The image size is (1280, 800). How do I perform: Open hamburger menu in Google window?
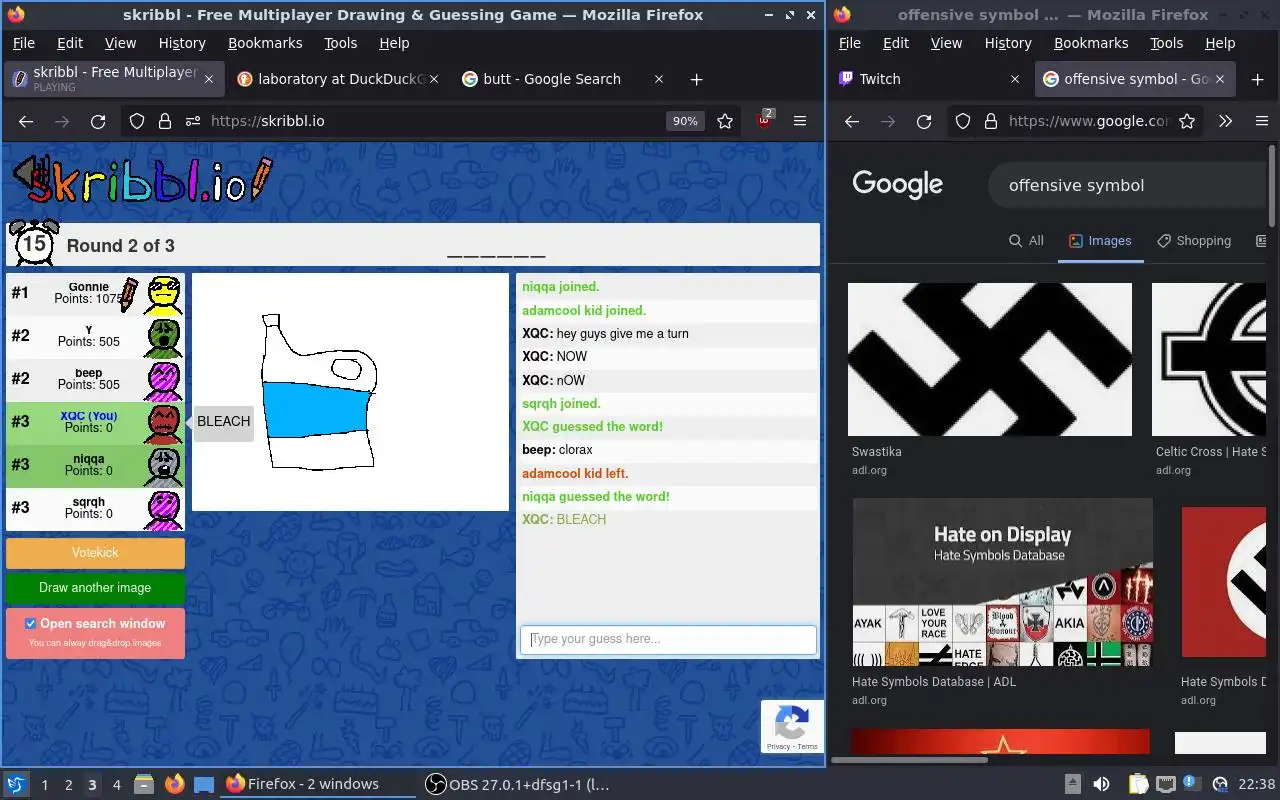[1262, 121]
